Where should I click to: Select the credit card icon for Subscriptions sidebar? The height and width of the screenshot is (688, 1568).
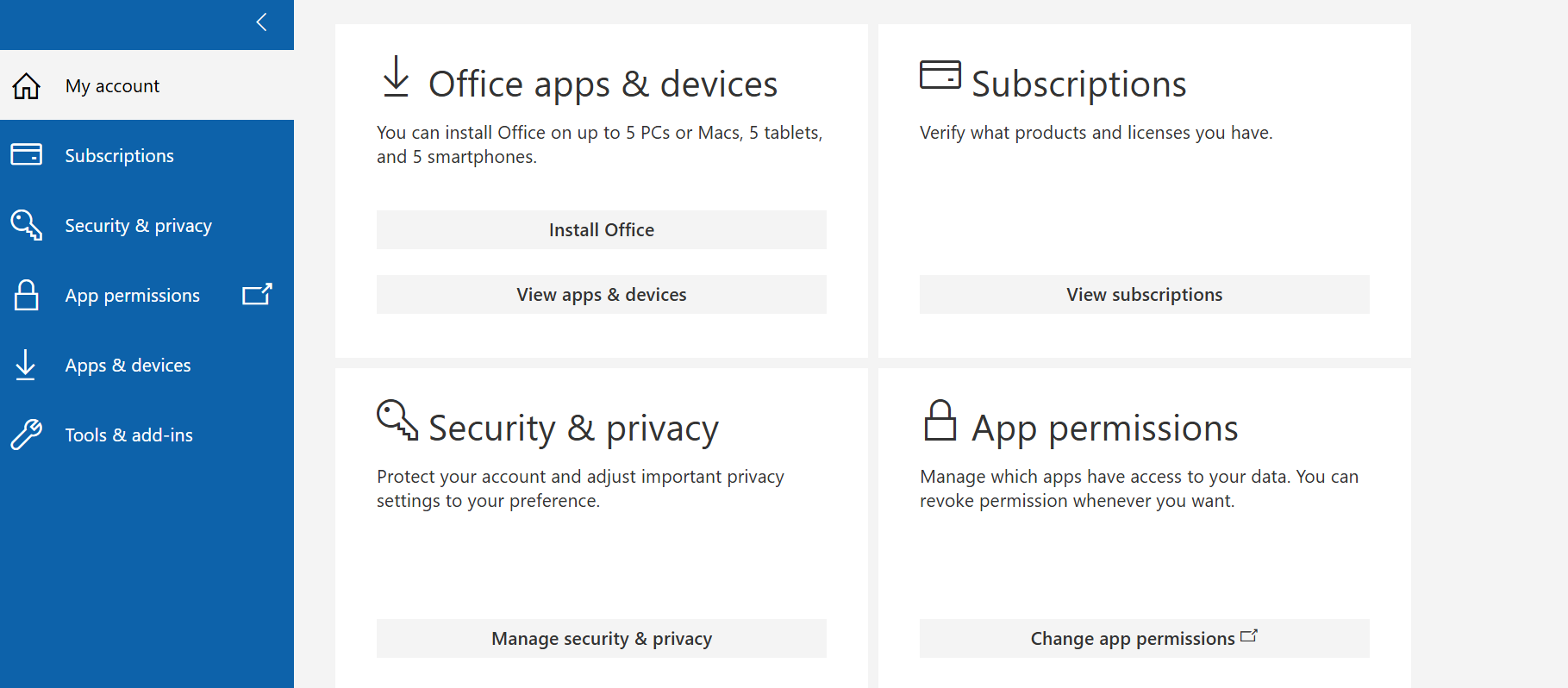[27, 155]
